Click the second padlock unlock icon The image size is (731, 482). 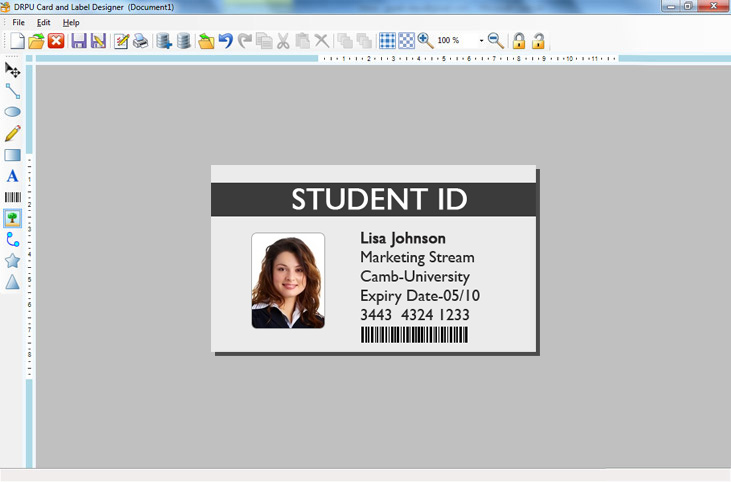coord(538,41)
